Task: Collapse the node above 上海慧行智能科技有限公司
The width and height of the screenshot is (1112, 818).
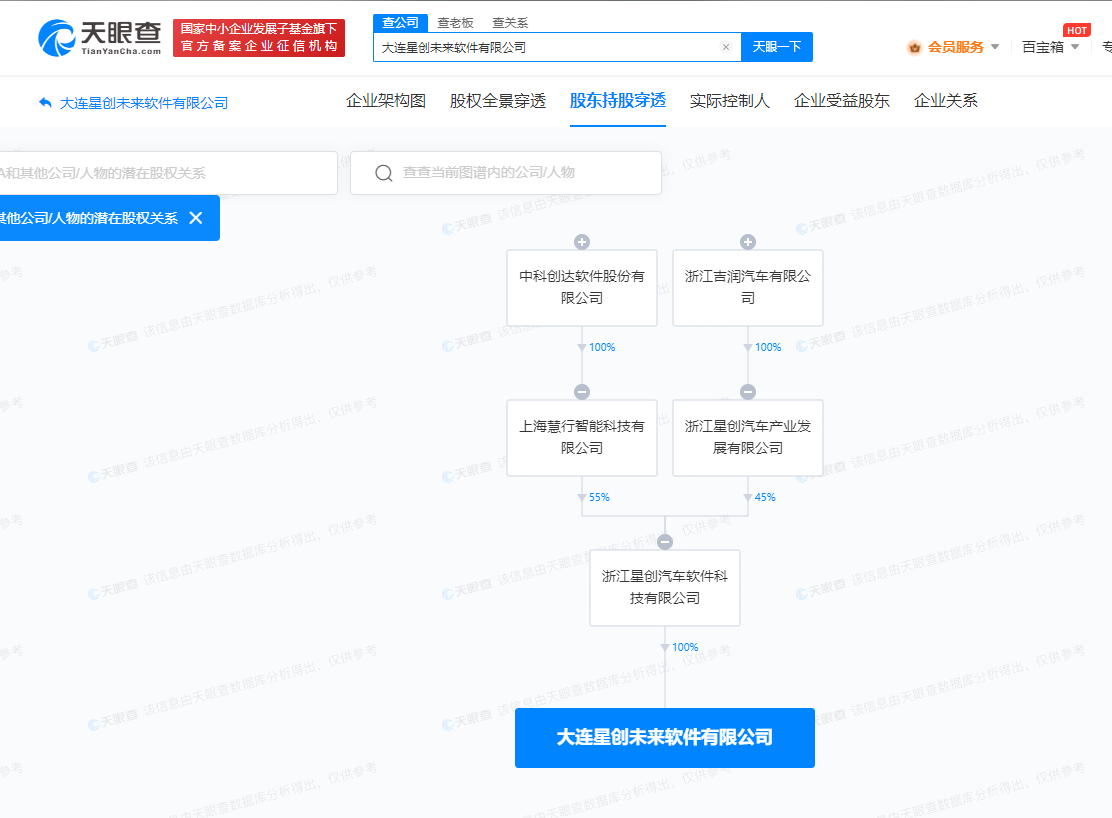Action: click(582, 392)
